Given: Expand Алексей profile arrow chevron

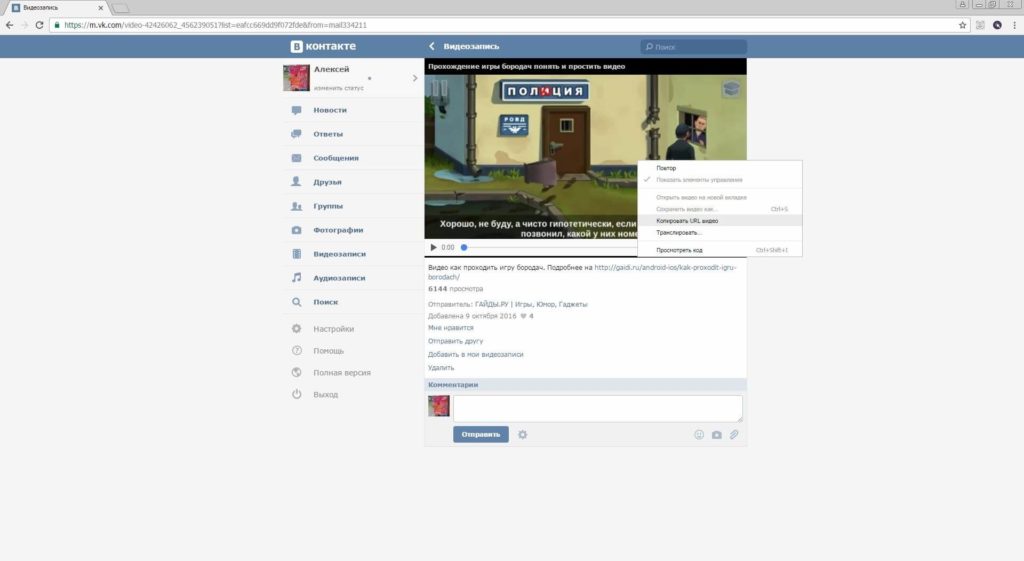Looking at the screenshot, I should click(x=415, y=78).
